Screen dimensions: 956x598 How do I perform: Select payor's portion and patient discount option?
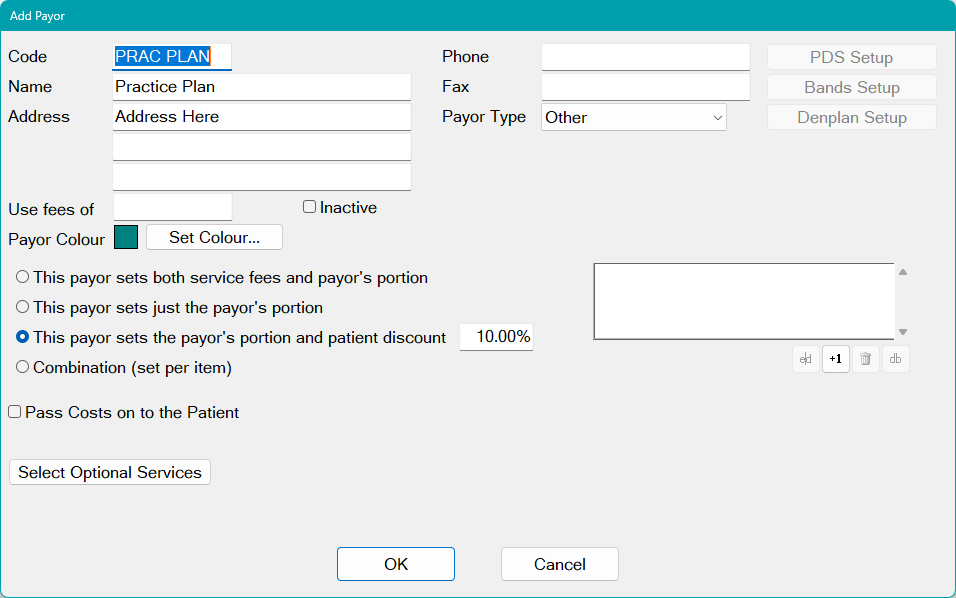[x=23, y=337]
